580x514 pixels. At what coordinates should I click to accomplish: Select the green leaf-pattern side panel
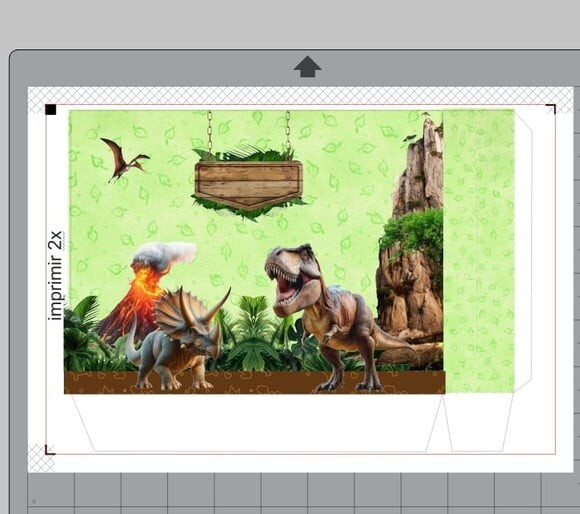[479, 251]
